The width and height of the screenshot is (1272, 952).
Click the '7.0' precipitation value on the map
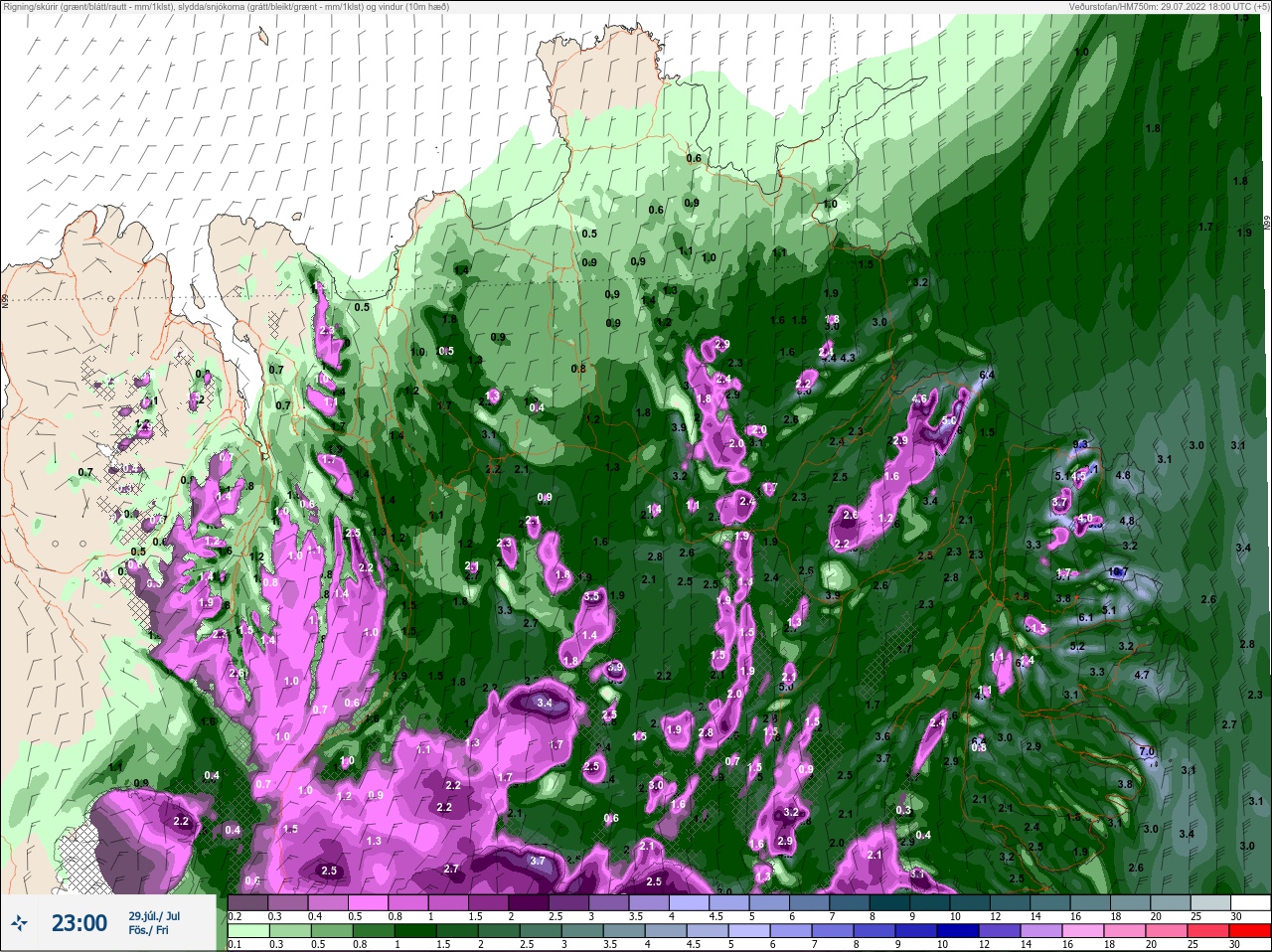1147,751
